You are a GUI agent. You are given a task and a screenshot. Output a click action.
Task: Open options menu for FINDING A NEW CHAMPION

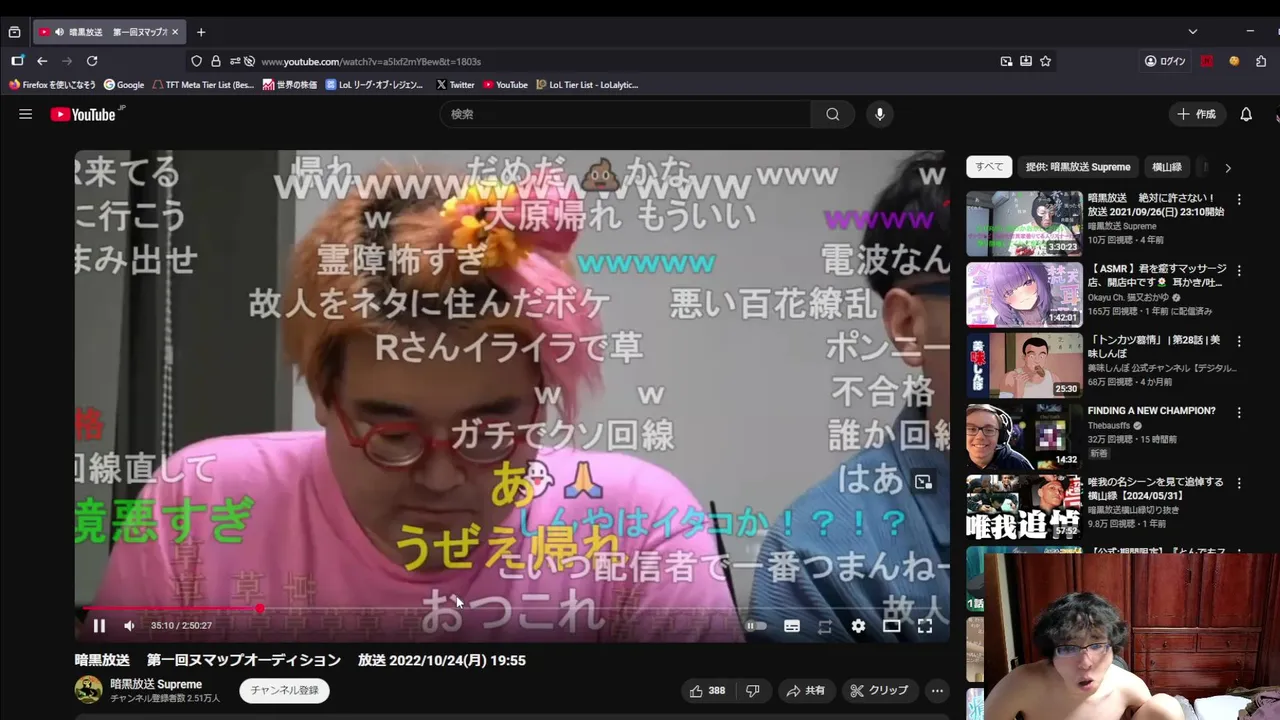pyautogui.click(x=1239, y=412)
